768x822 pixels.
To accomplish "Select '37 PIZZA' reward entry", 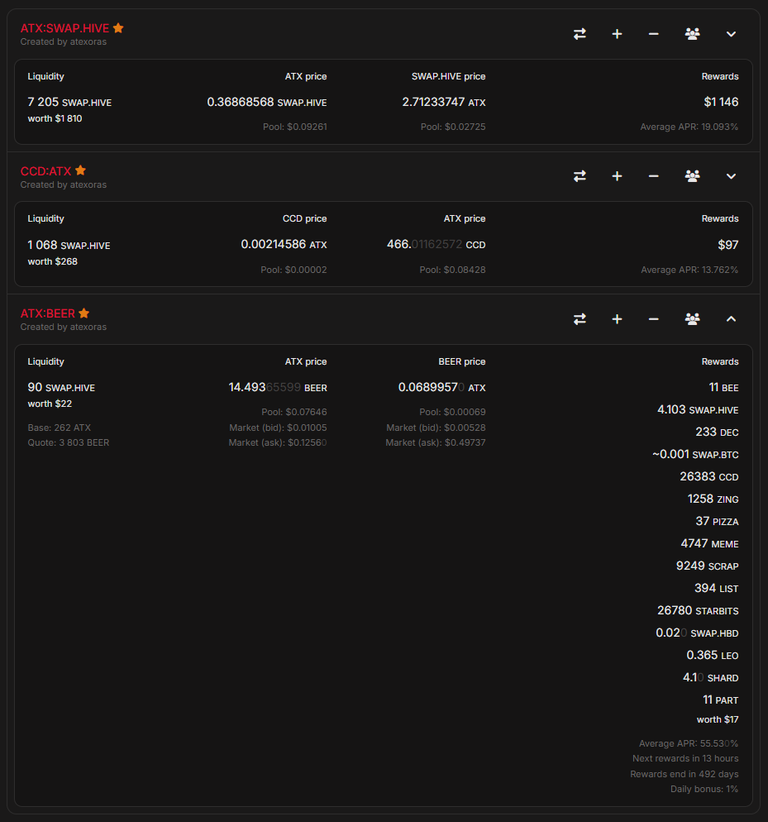I will tap(717, 522).
